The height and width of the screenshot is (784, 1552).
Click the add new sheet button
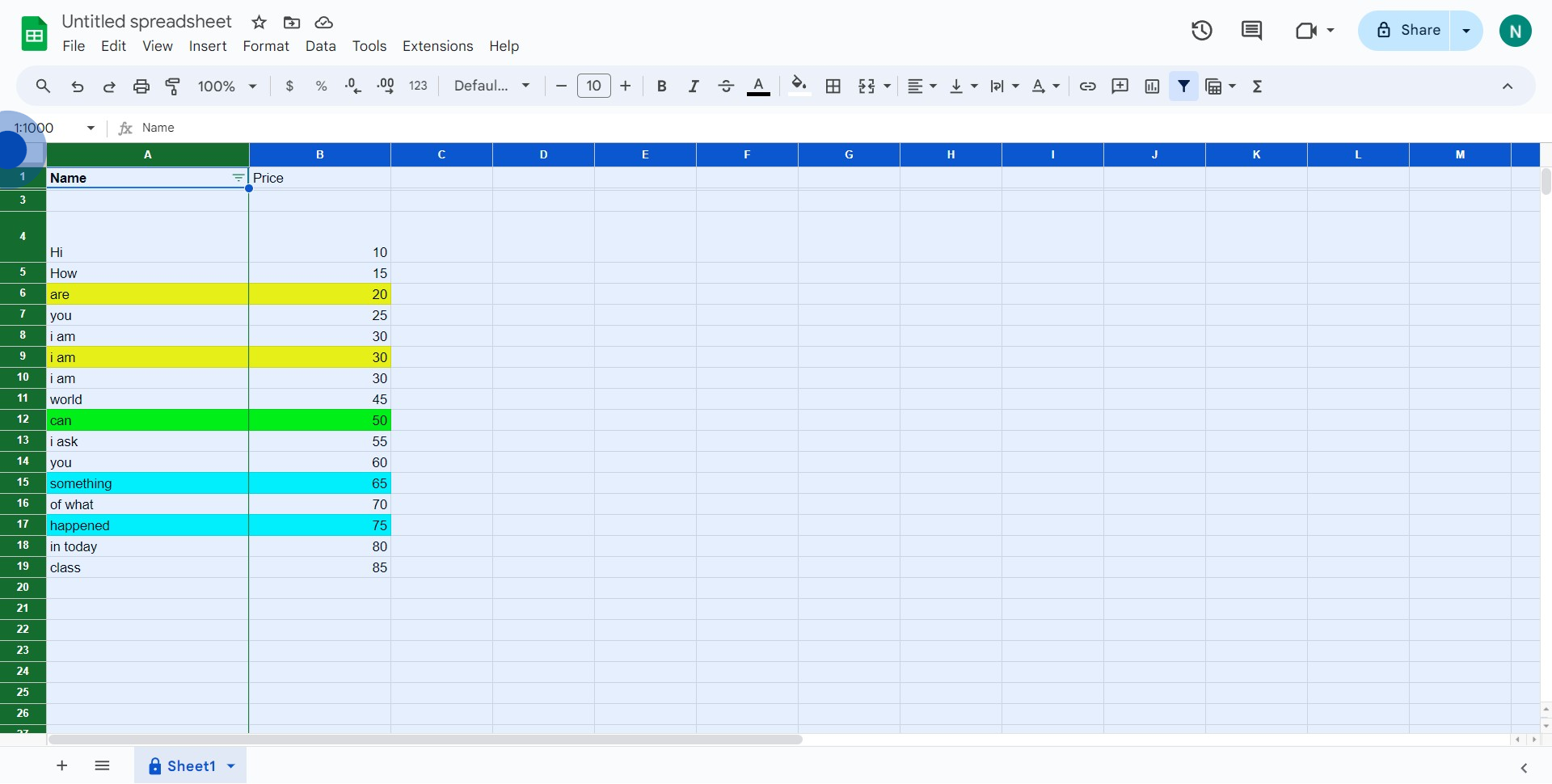(x=62, y=765)
